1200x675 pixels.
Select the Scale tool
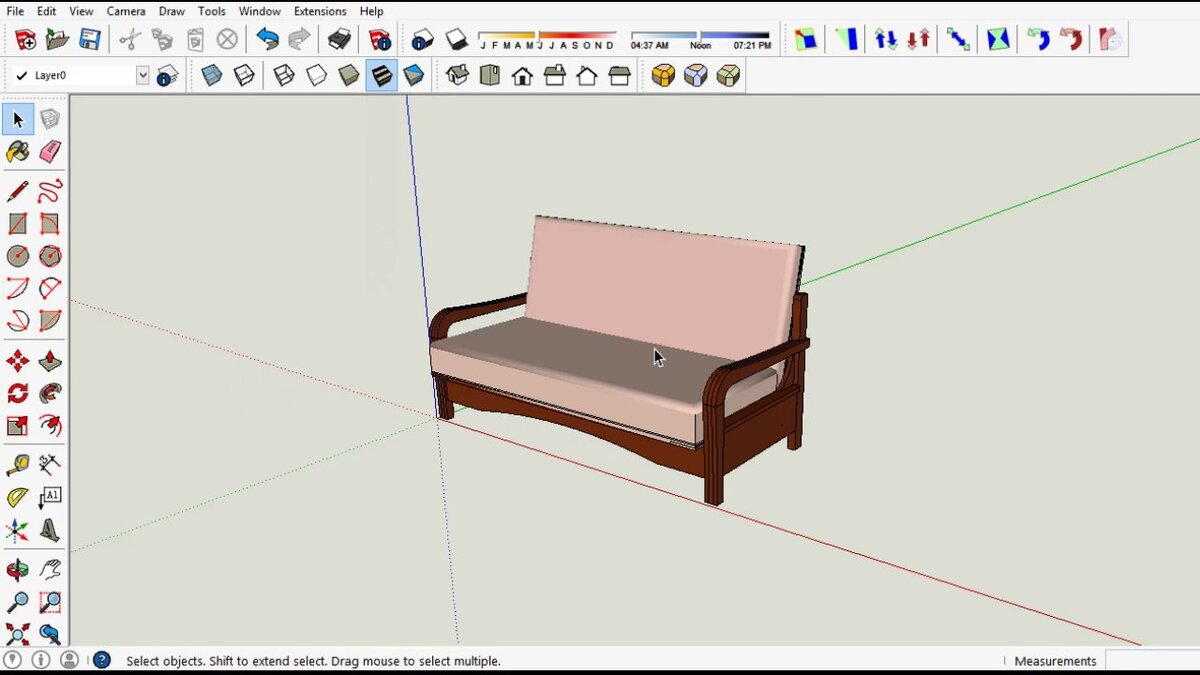tap(17, 426)
